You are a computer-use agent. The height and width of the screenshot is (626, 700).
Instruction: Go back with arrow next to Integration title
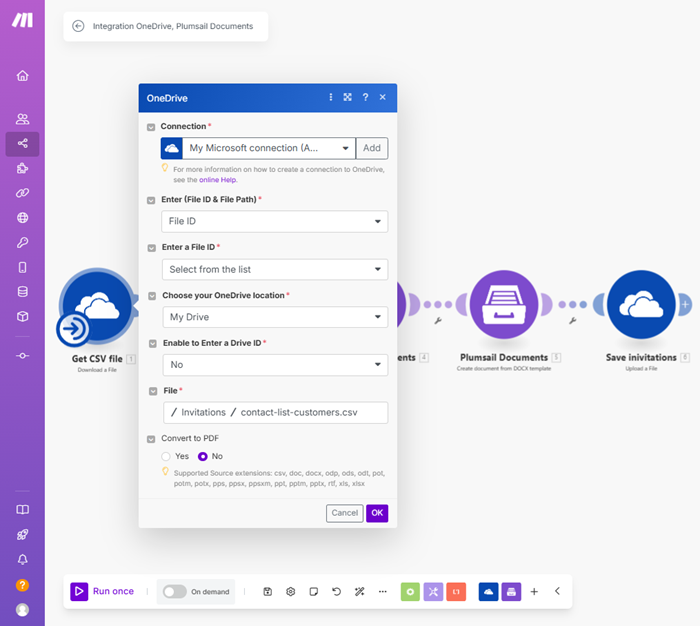[x=78, y=26]
